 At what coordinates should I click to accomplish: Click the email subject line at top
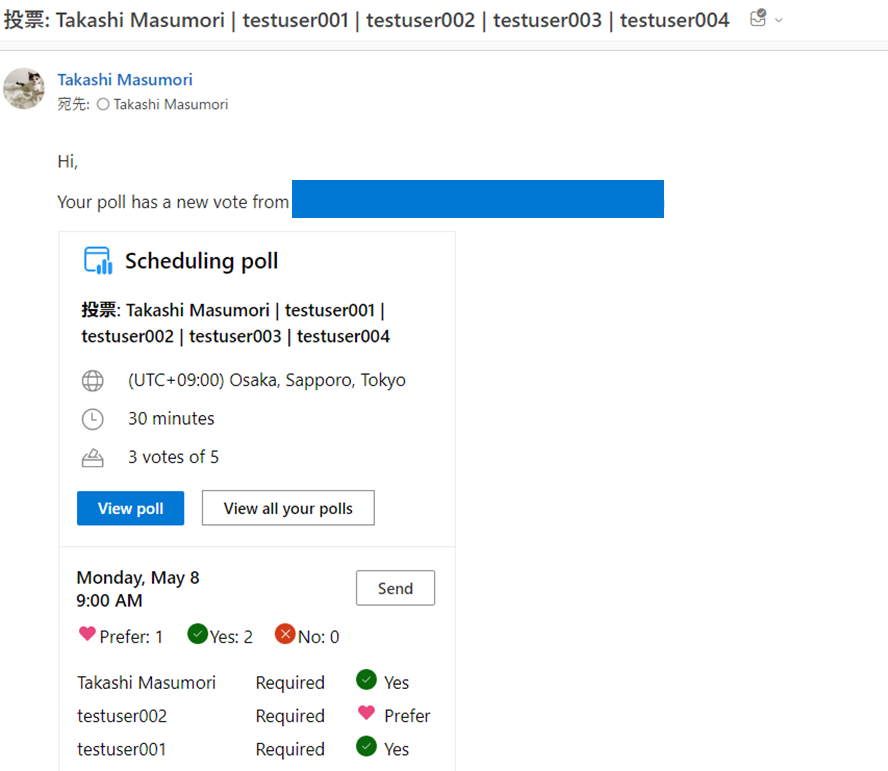tap(366, 20)
